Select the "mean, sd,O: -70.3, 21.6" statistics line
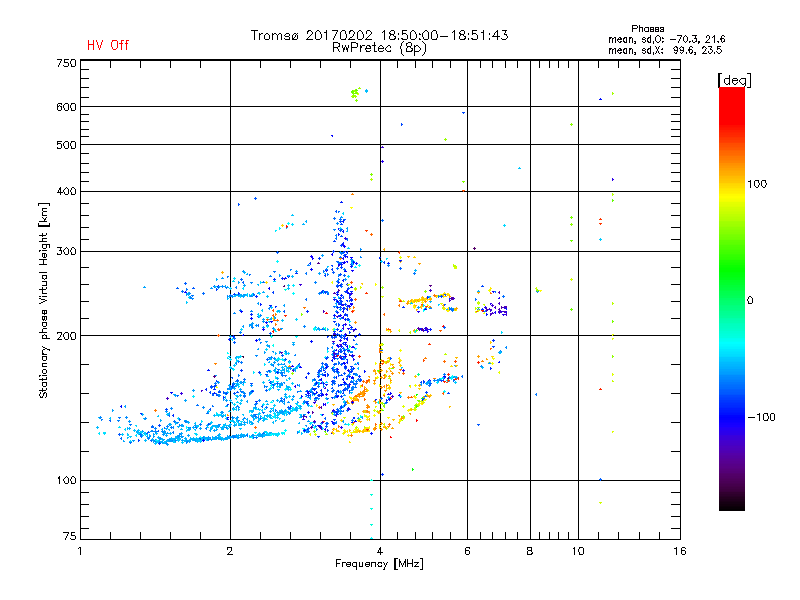 (666, 39)
